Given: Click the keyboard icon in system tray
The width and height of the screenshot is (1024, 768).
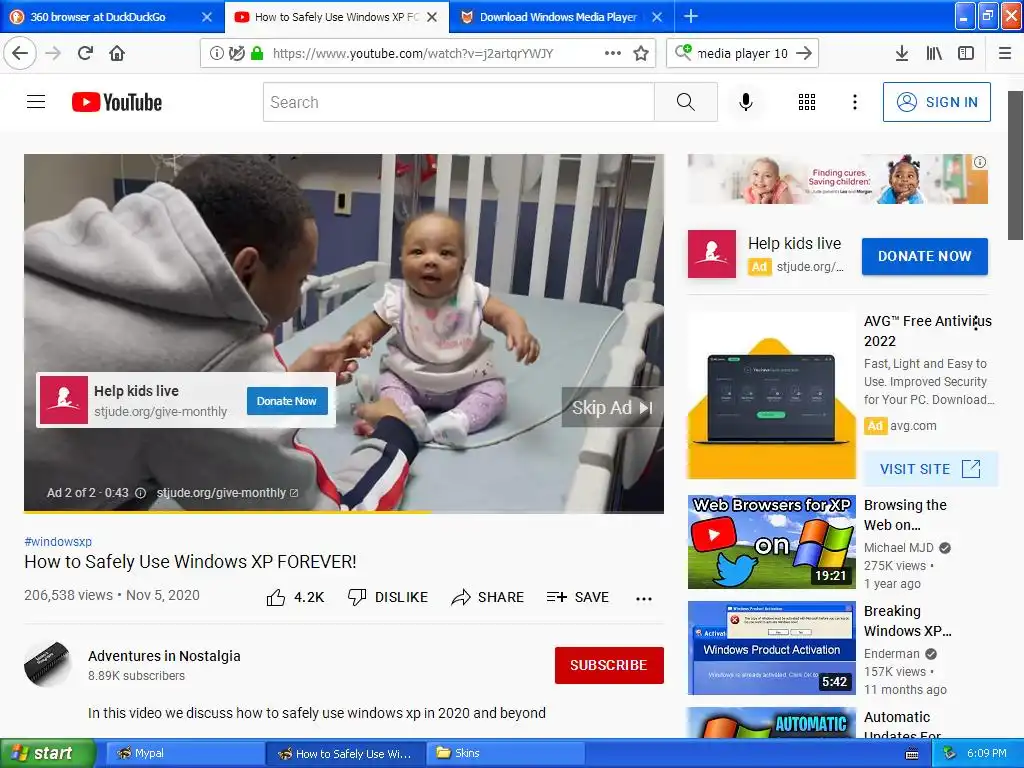Looking at the screenshot, I should 912,754.
